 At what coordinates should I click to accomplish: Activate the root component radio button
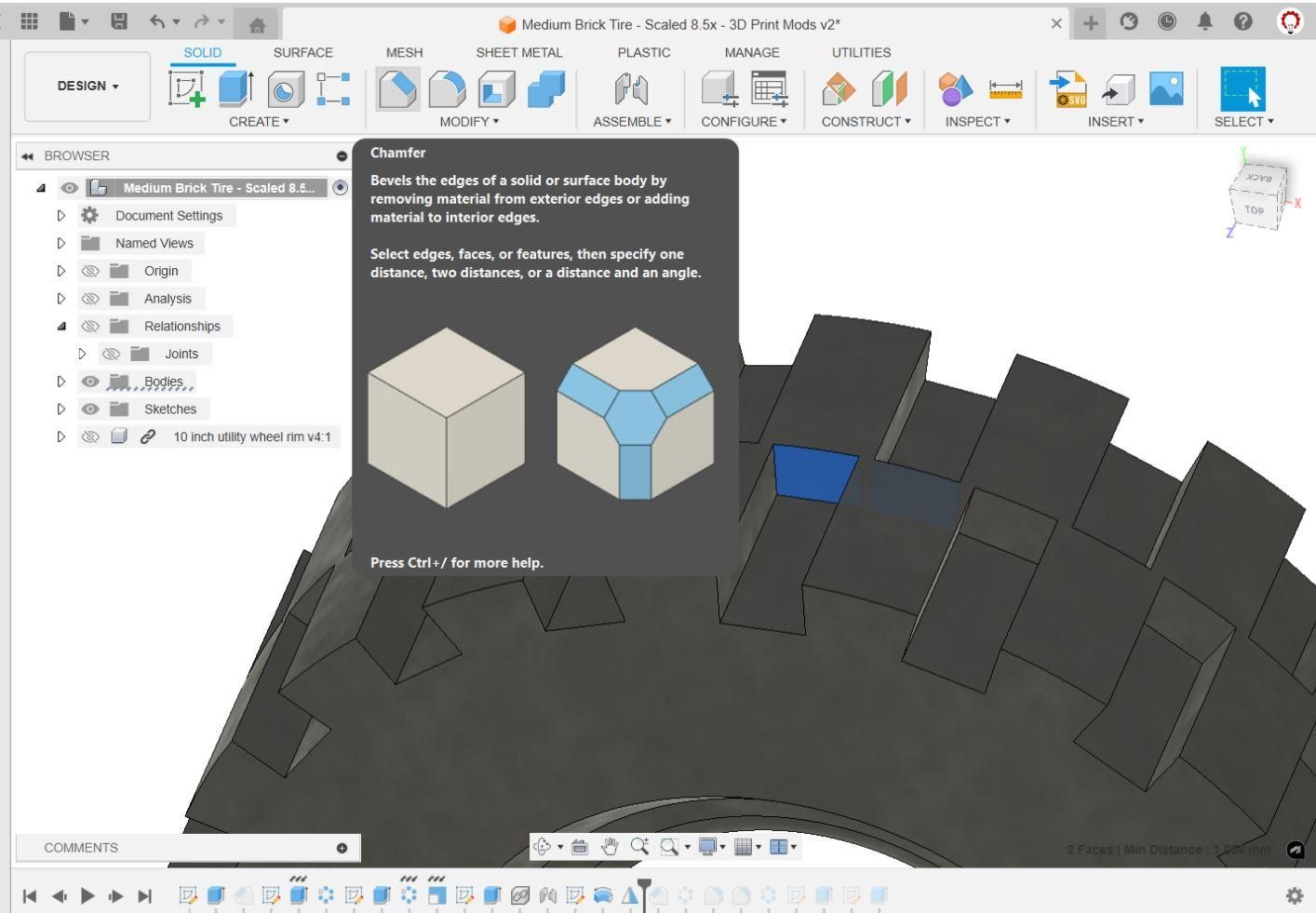pos(341,188)
